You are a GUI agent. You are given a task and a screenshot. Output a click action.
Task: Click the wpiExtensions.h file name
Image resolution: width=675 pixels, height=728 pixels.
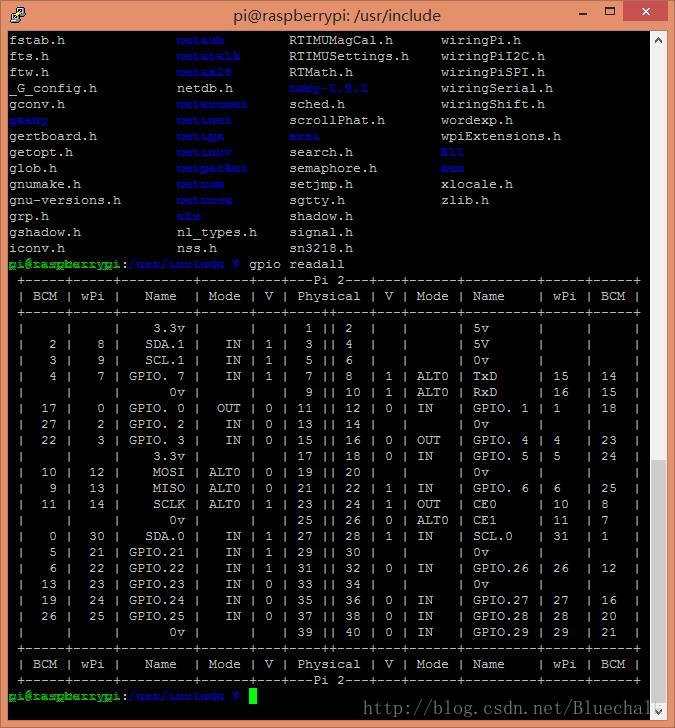pyautogui.click(x=500, y=136)
